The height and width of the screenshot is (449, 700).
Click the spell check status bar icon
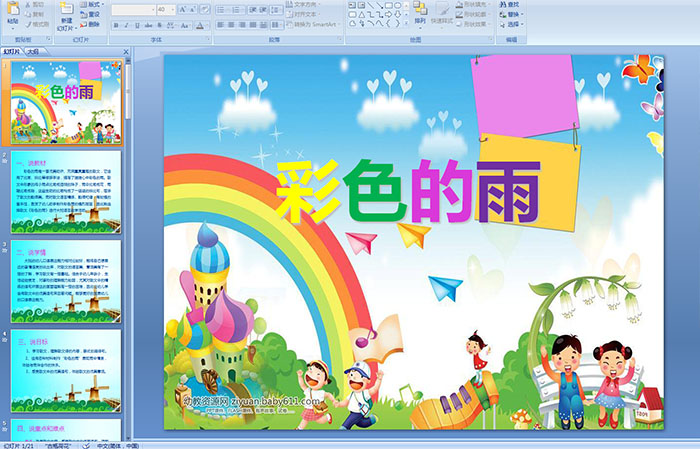click(86, 445)
